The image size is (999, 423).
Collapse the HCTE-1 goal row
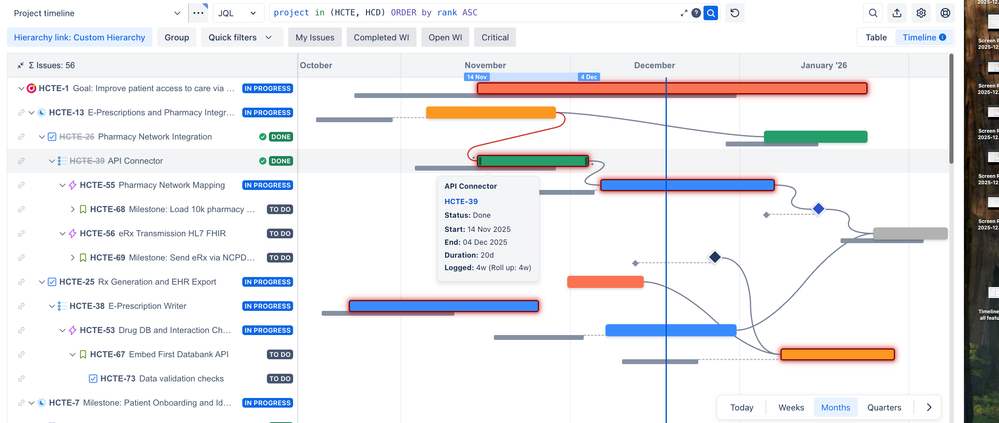[x=21, y=89]
